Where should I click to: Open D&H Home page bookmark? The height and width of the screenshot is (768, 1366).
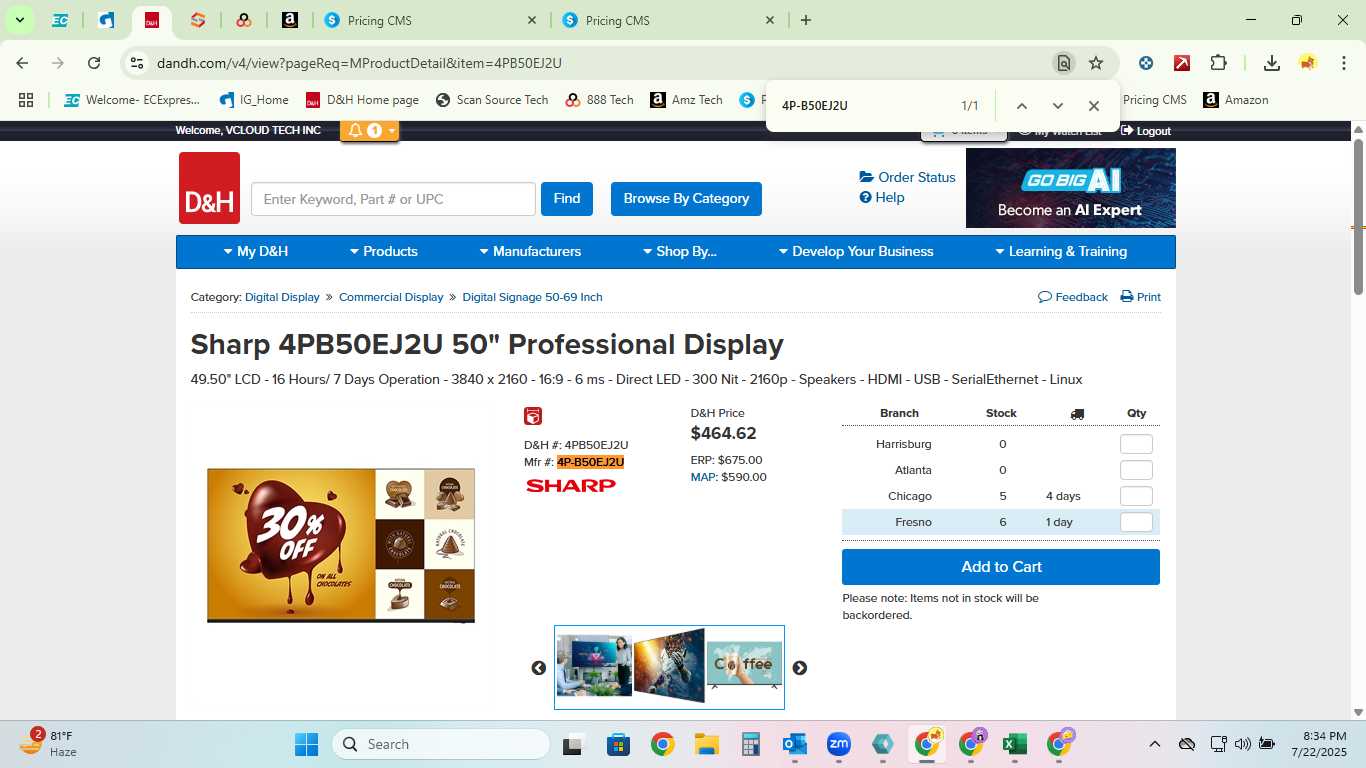[362, 100]
